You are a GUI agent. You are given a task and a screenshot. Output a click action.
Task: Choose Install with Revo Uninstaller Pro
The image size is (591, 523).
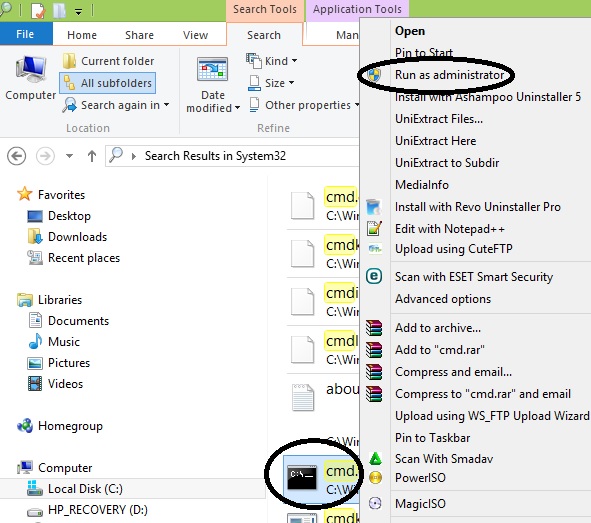click(x=478, y=206)
